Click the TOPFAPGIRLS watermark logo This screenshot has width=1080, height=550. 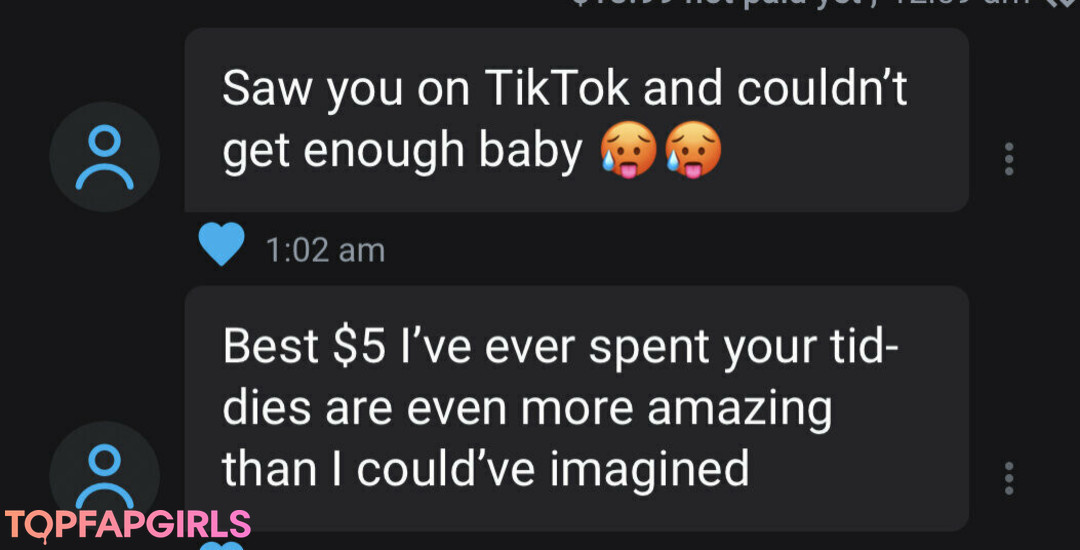pyautogui.click(x=127, y=525)
